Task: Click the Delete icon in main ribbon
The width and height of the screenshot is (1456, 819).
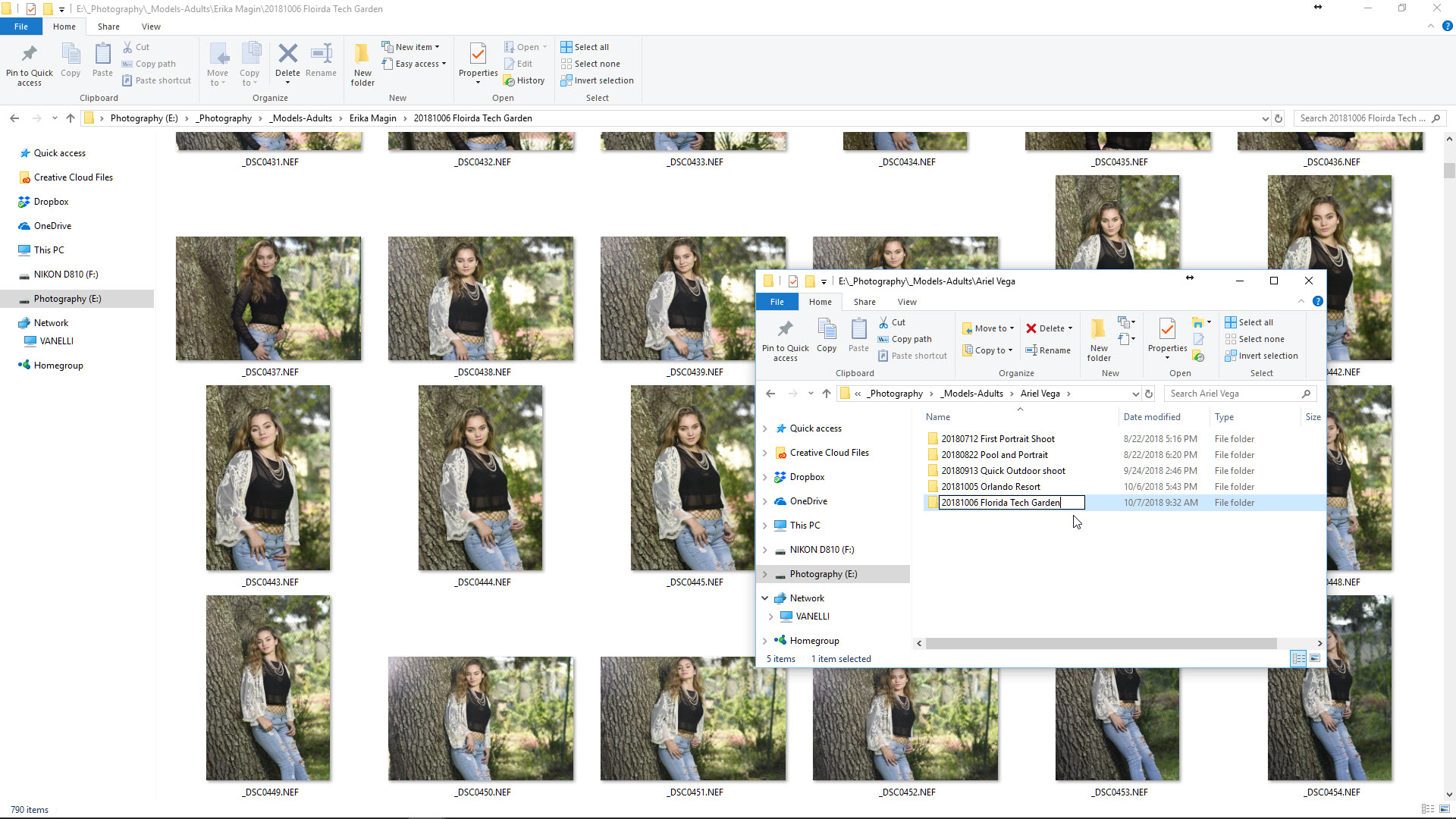Action: pyautogui.click(x=287, y=55)
